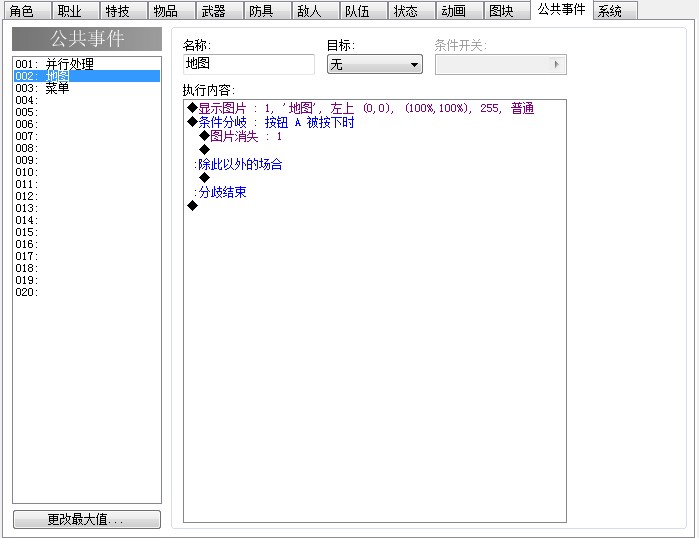
Task: Select empty list entry 020
Action: point(87,293)
